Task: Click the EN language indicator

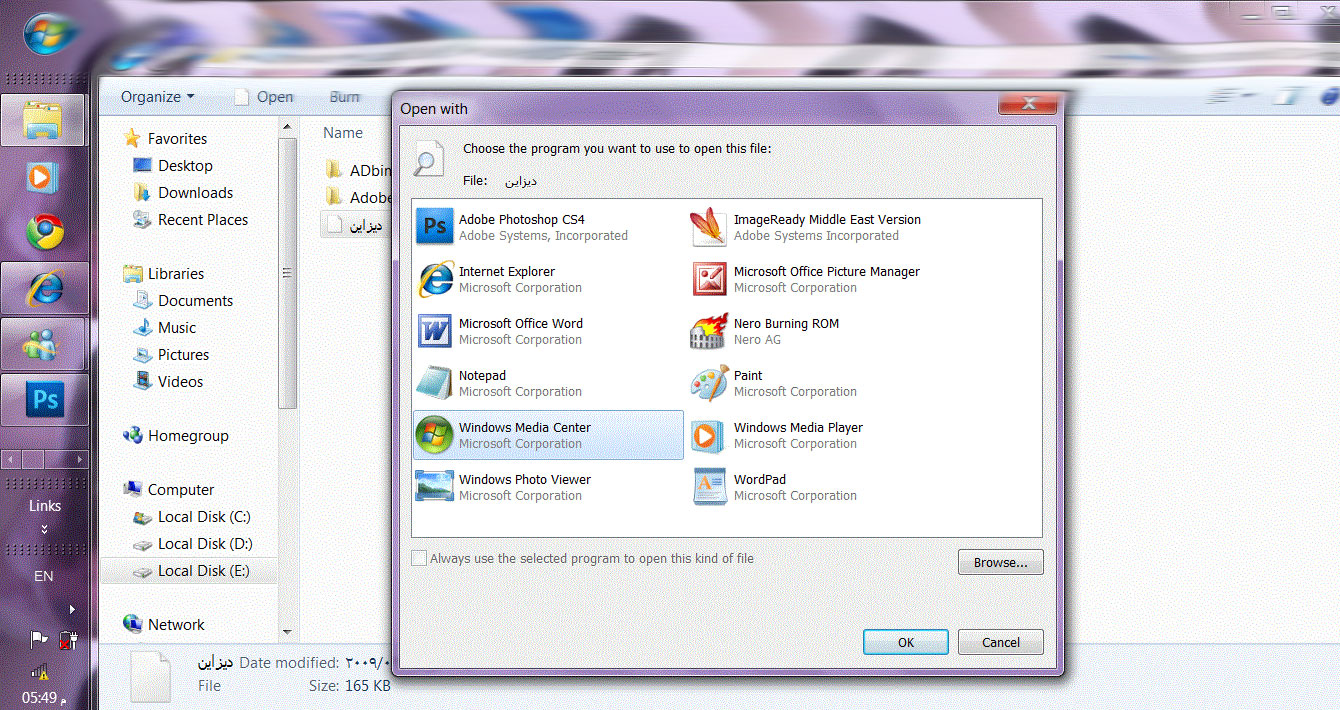Action: [x=44, y=576]
